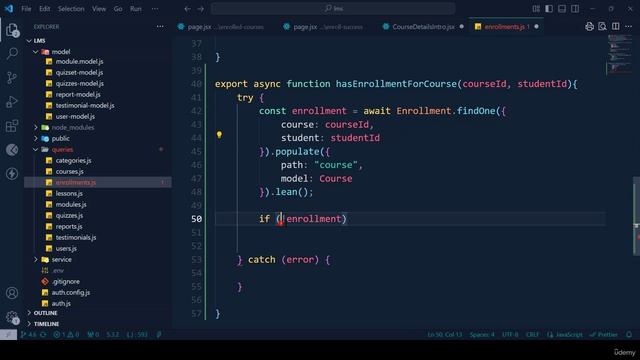
Task: Click the print icon in editor toolbar
Action: click(589, 27)
